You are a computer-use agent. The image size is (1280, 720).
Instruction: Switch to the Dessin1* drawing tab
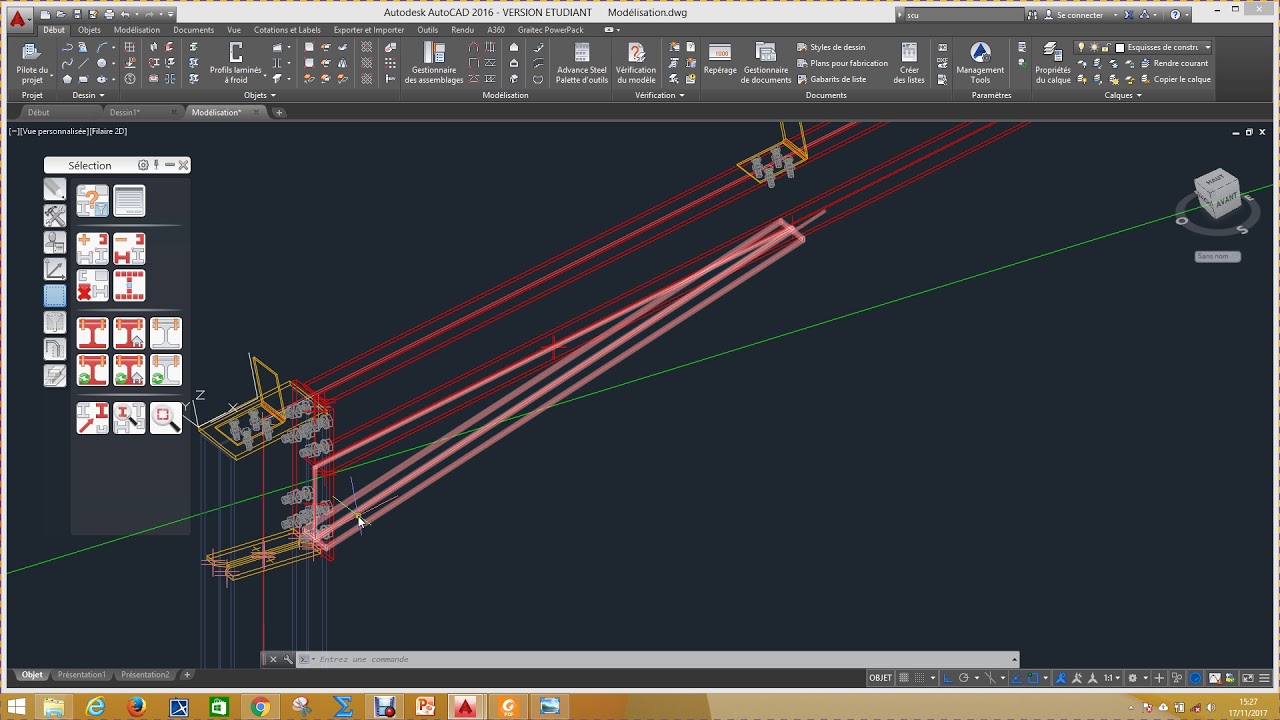coord(125,112)
